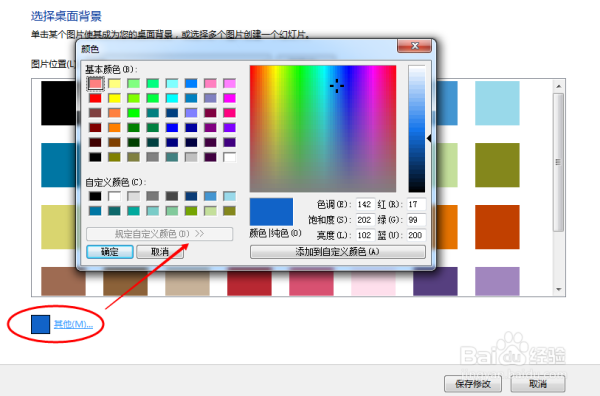The image size is (600, 396).
Task: Click luminosity slider triangle marker
Action: pos(429,138)
